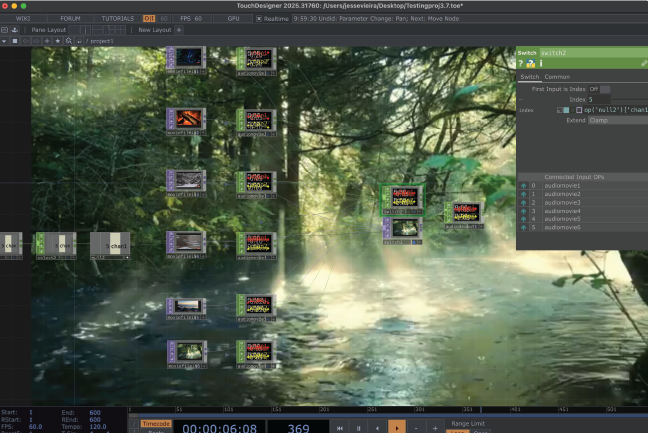
Task: Step back one frame with minus button
Action: 416,428
